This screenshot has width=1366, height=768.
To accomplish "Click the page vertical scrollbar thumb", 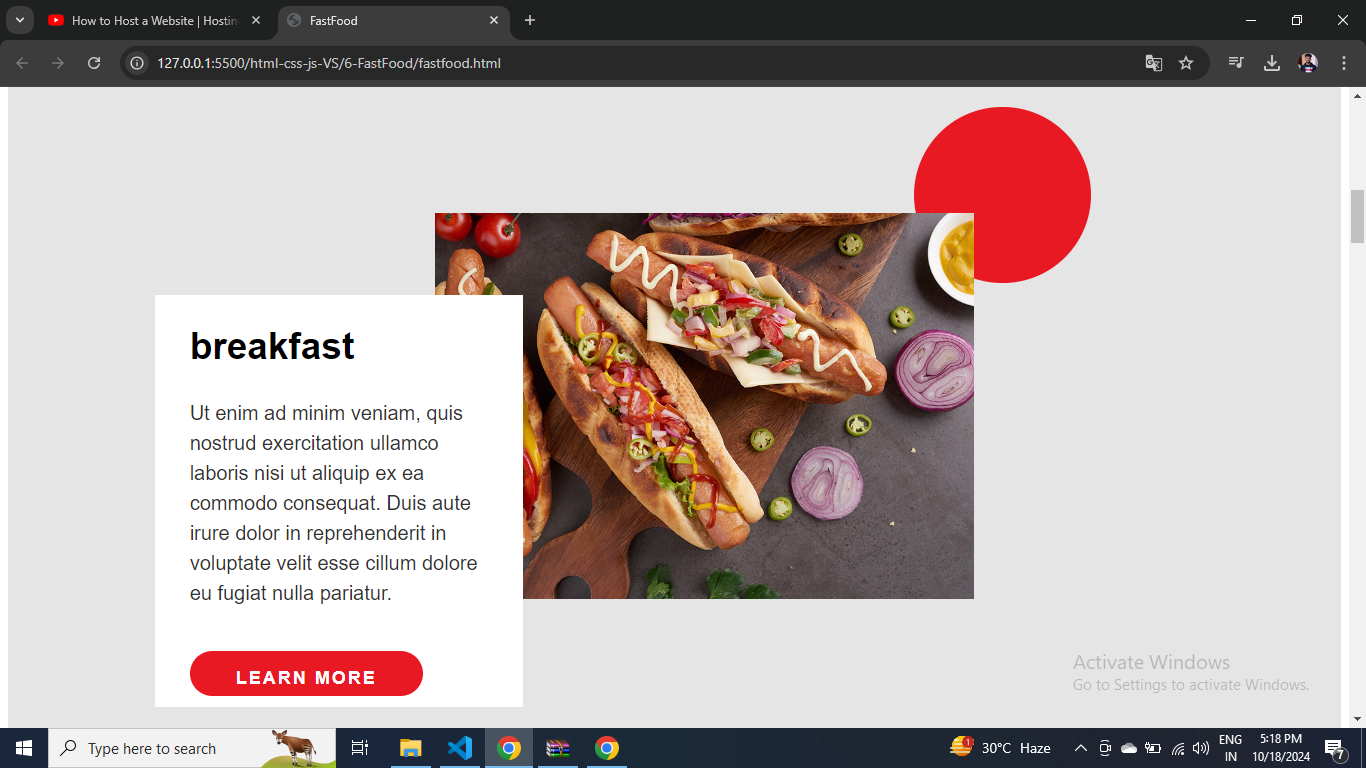I will [x=1357, y=216].
